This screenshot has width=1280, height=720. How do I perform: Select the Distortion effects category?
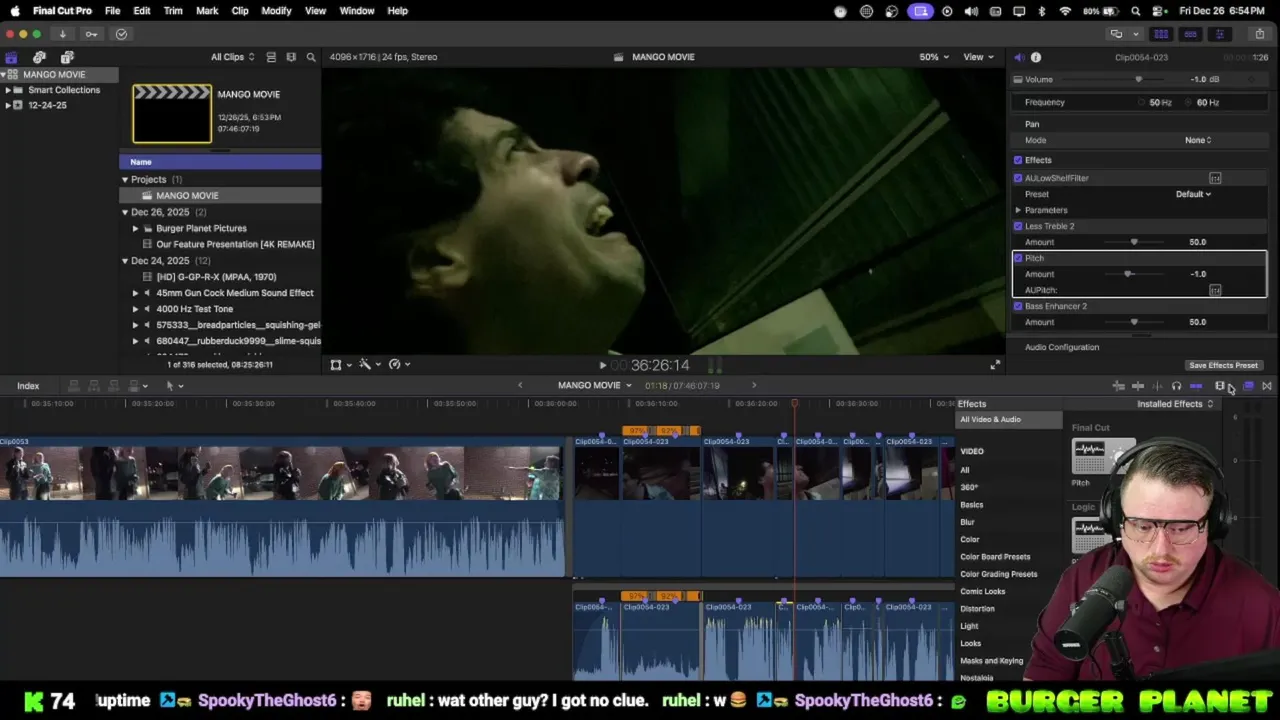pos(977,609)
